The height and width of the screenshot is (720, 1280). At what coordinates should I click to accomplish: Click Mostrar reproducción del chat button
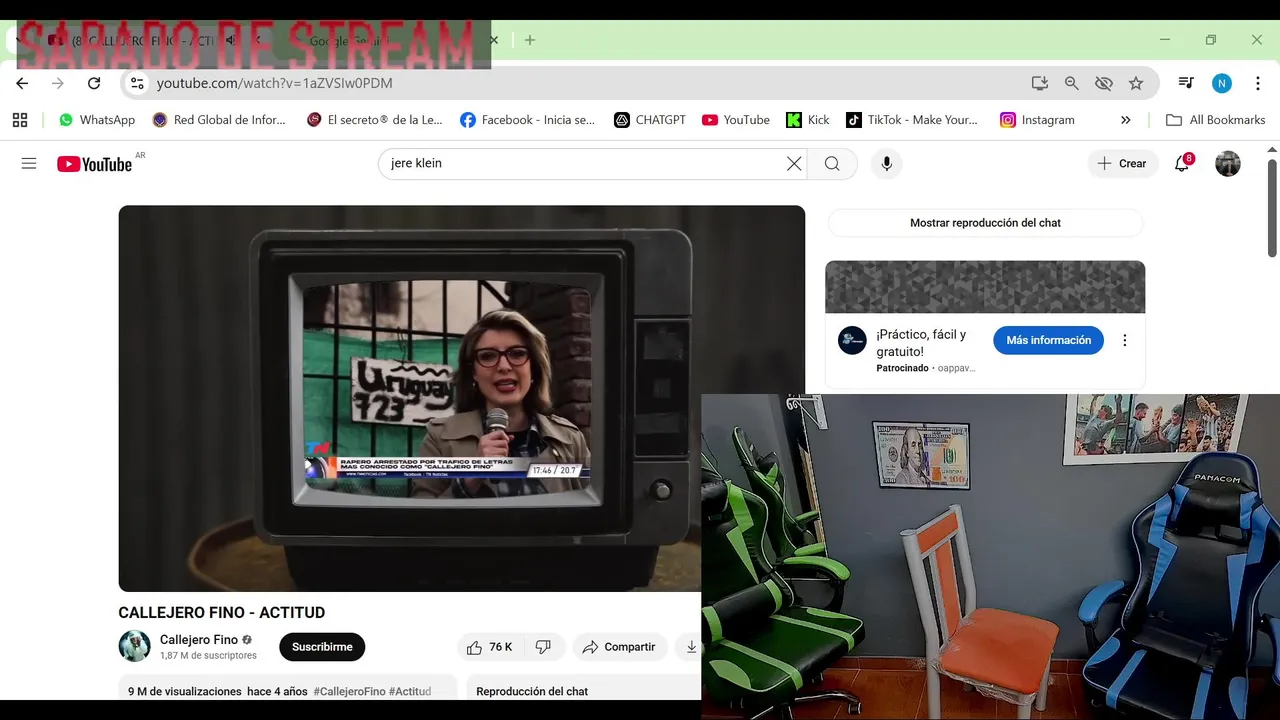(x=985, y=223)
